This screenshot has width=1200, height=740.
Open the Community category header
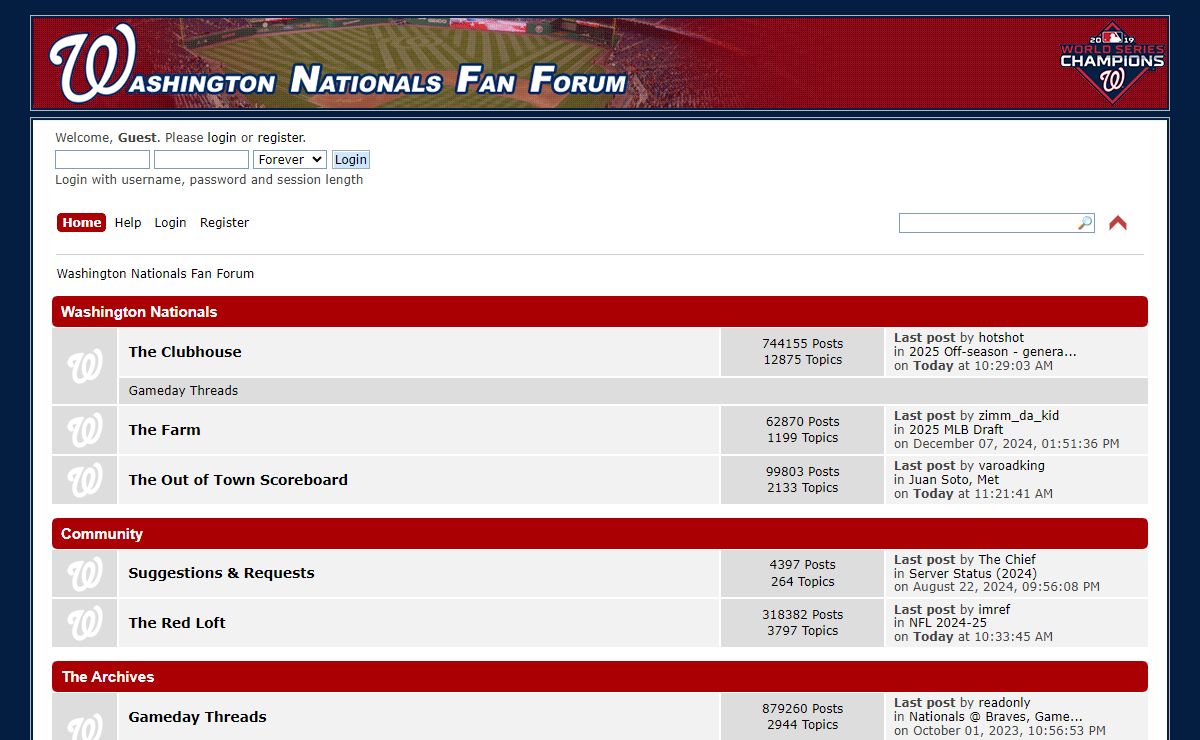(x=102, y=534)
